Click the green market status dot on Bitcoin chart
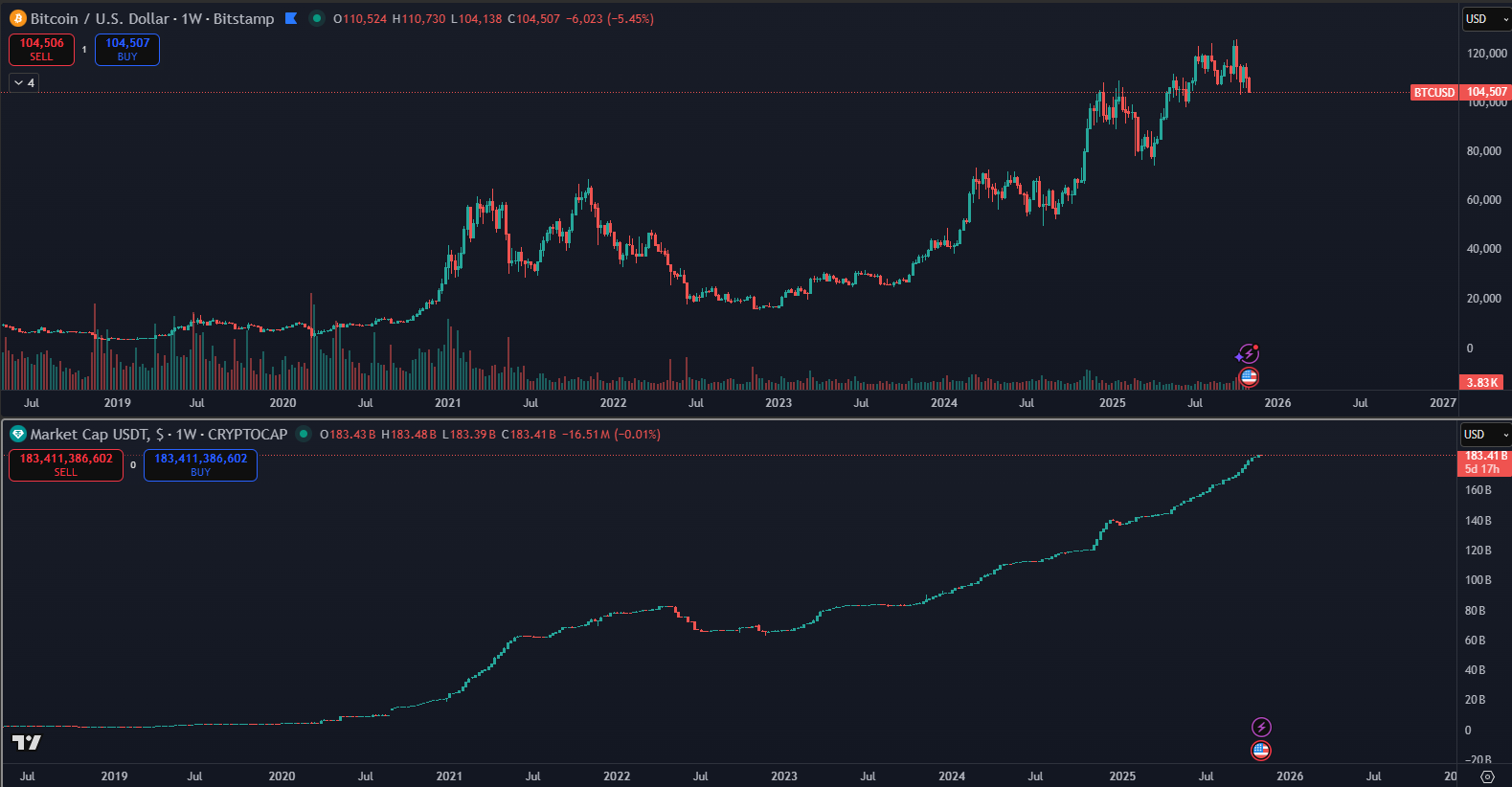The height and width of the screenshot is (787, 1512). 316,19
